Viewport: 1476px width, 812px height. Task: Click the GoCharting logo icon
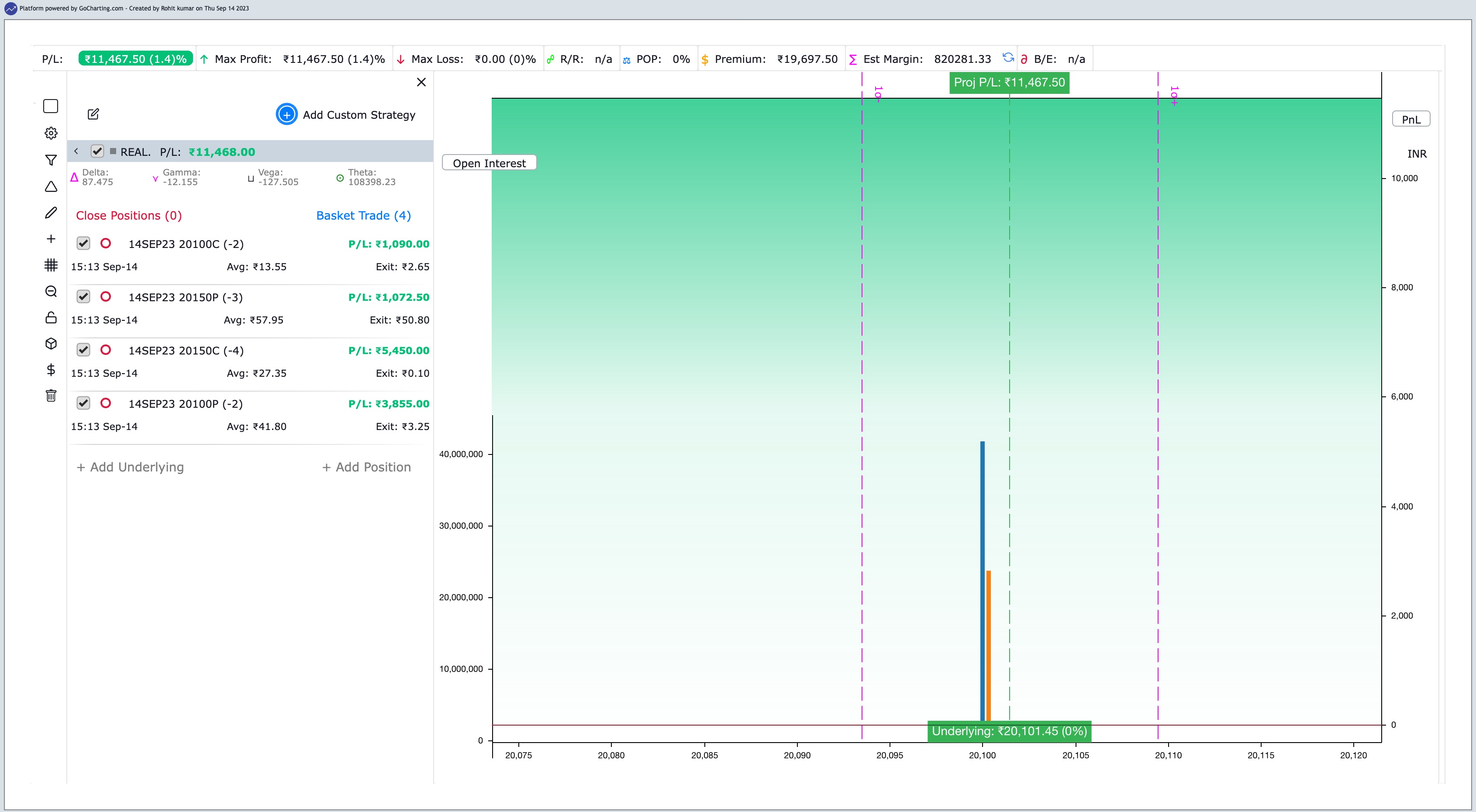(11, 9)
